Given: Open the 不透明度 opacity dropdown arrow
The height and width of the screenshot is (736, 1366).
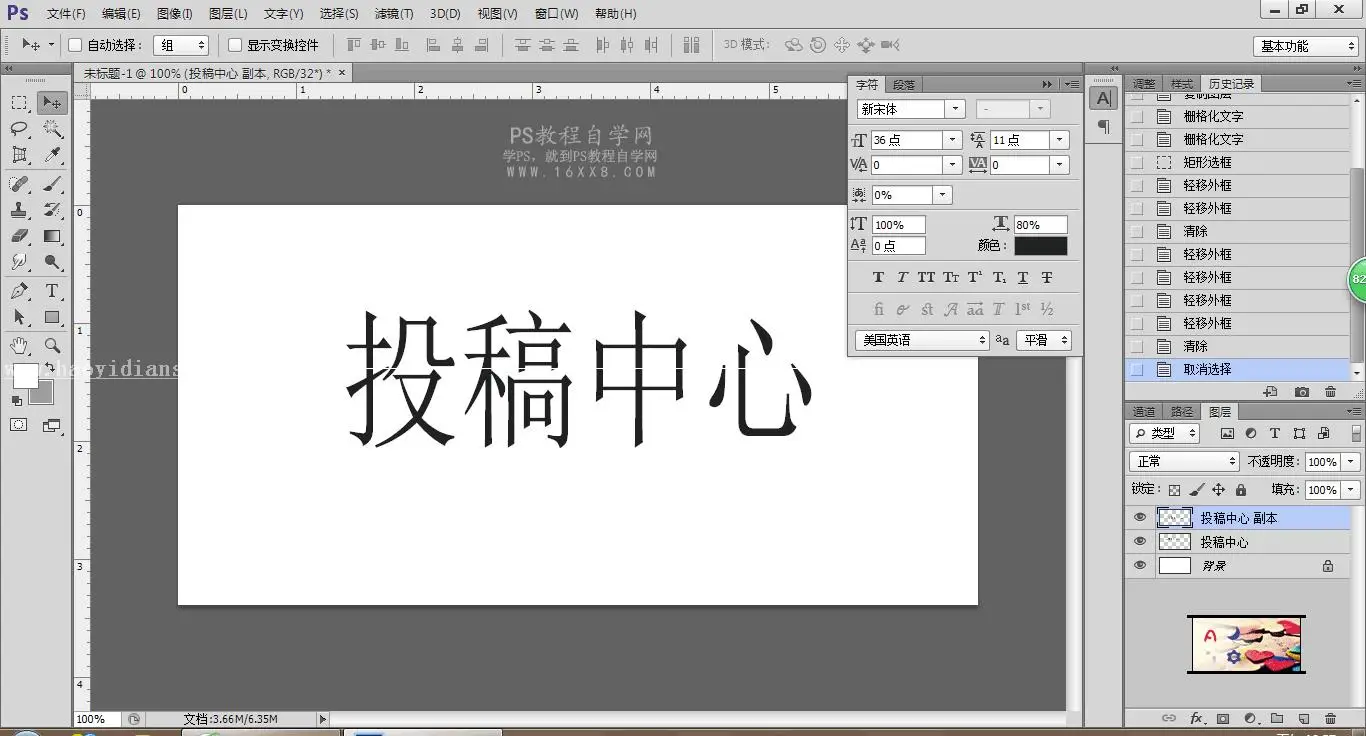Looking at the screenshot, I should (x=1351, y=462).
